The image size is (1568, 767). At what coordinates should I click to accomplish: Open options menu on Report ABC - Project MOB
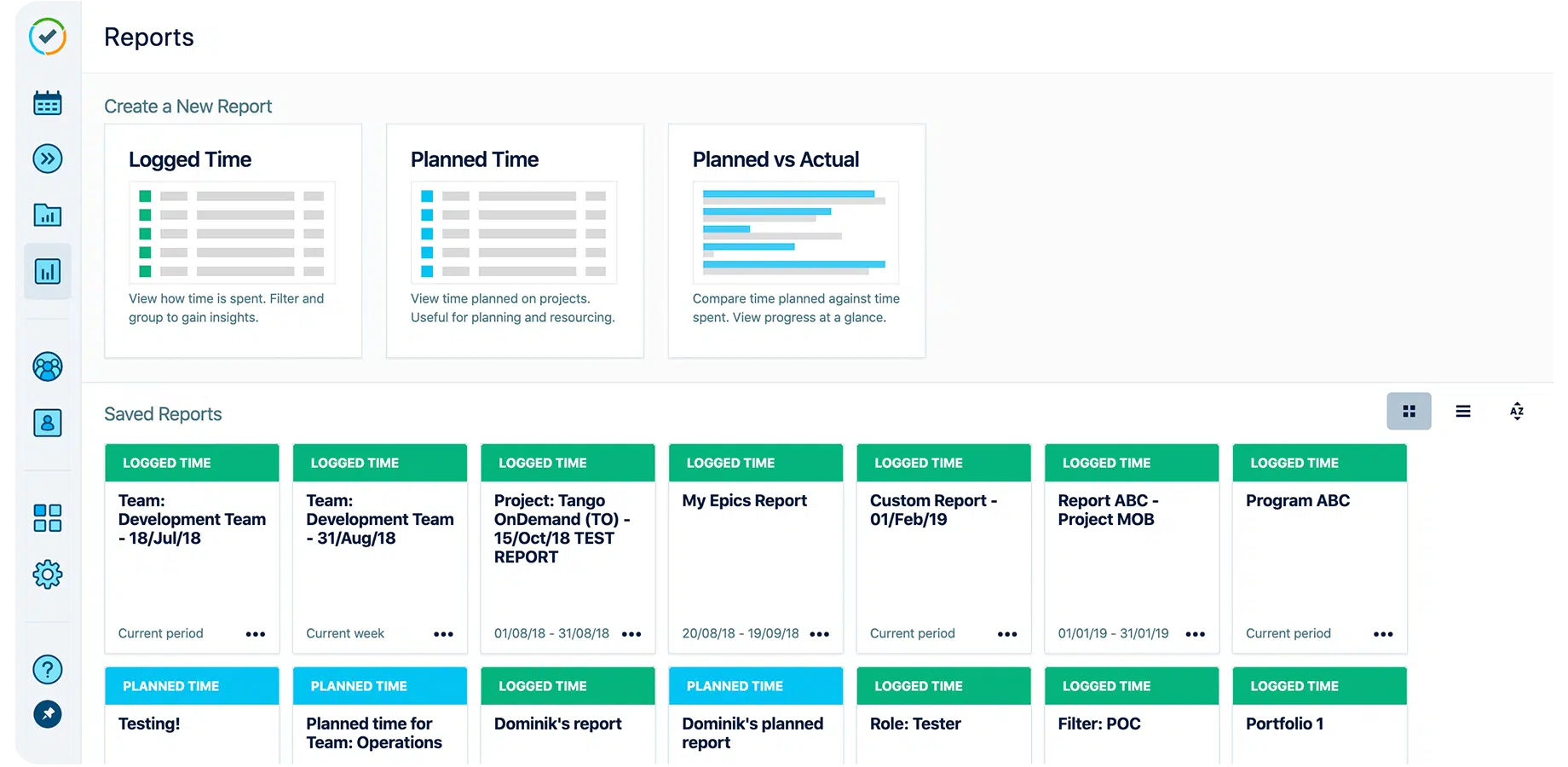(1196, 634)
